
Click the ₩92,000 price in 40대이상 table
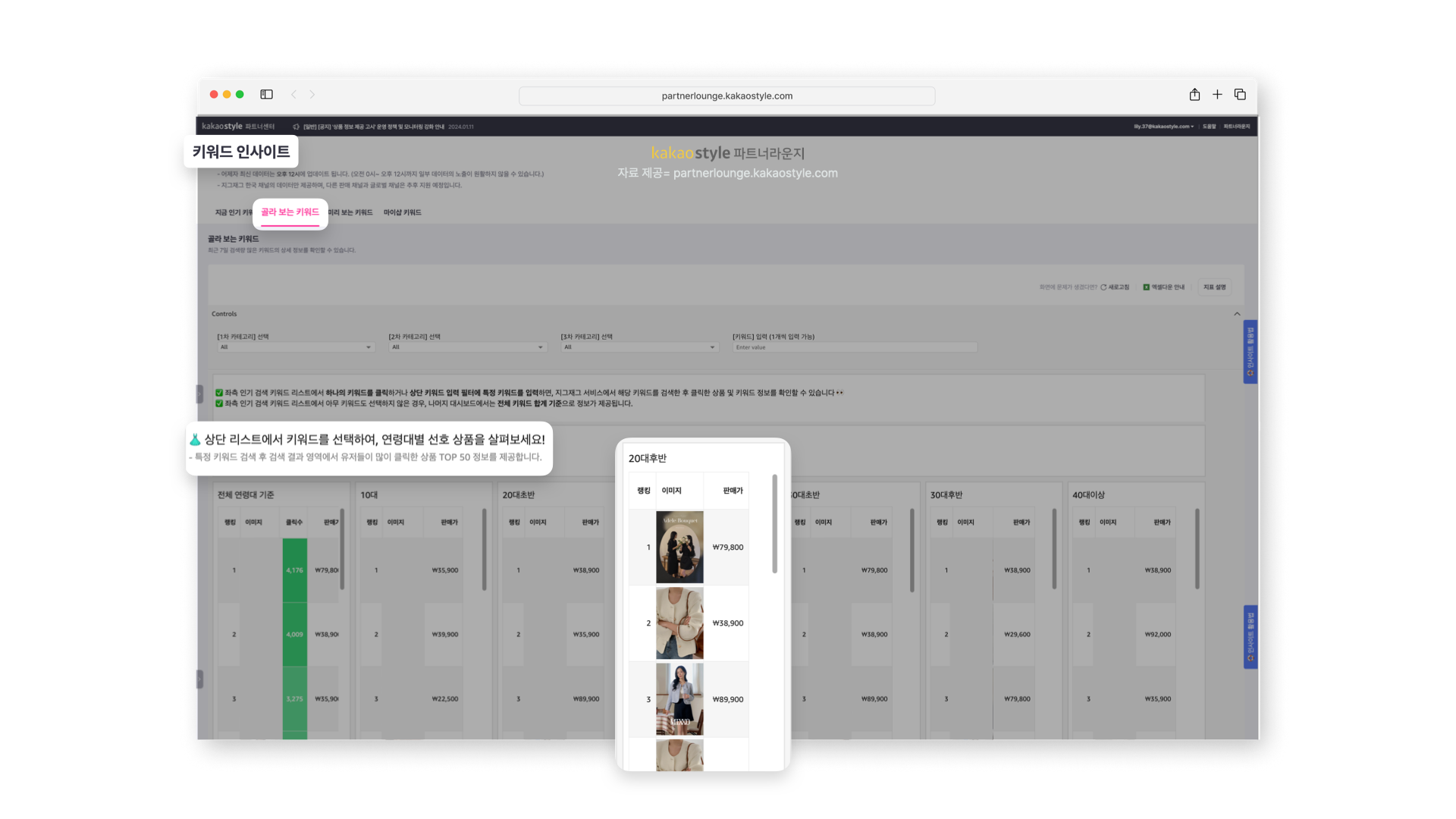pos(1158,635)
